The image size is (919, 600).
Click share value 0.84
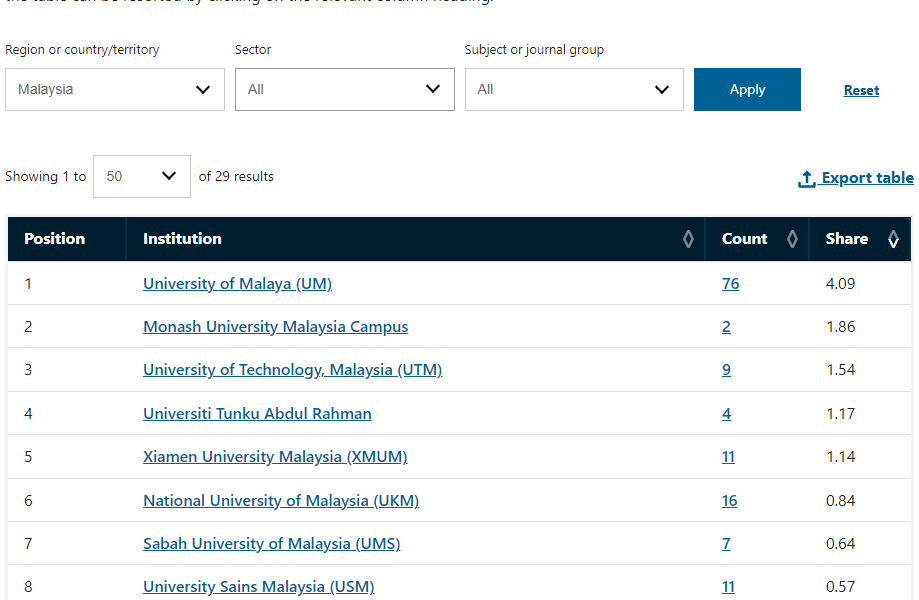(840, 500)
